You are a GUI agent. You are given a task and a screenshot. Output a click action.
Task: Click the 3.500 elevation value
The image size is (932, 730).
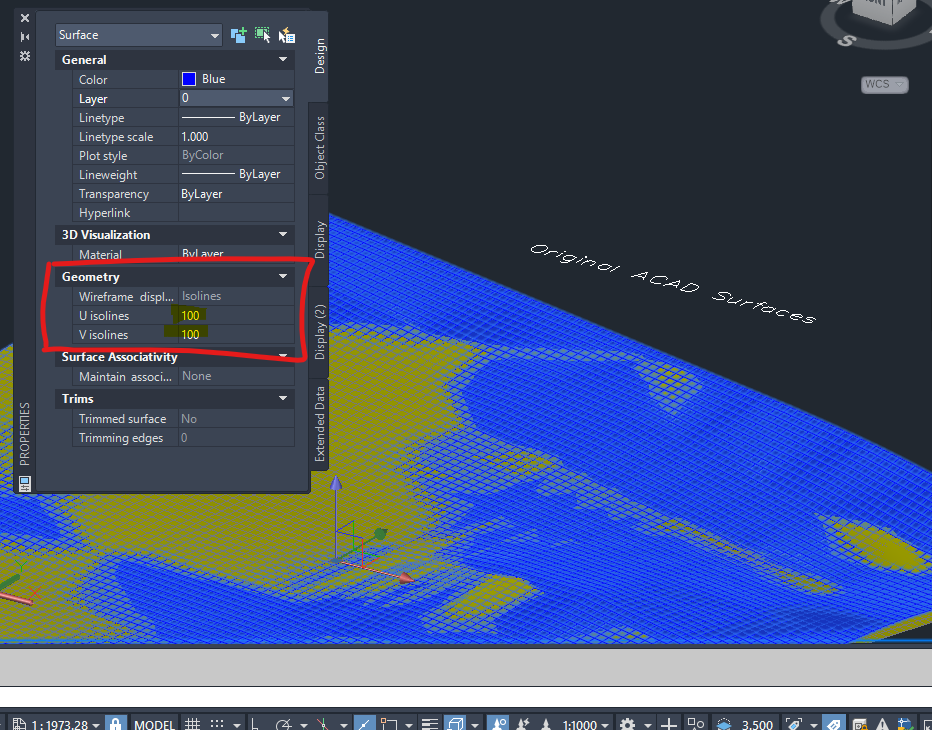(758, 725)
